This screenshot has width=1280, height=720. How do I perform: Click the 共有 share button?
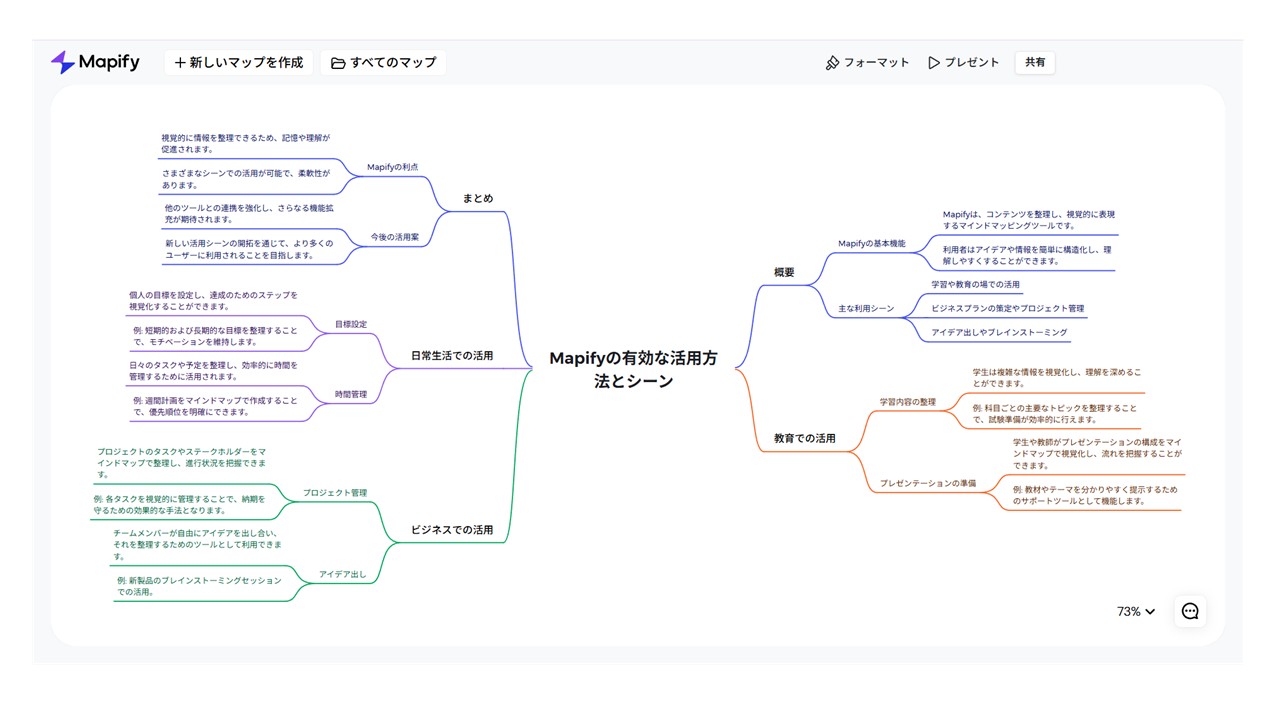[x=1035, y=62]
